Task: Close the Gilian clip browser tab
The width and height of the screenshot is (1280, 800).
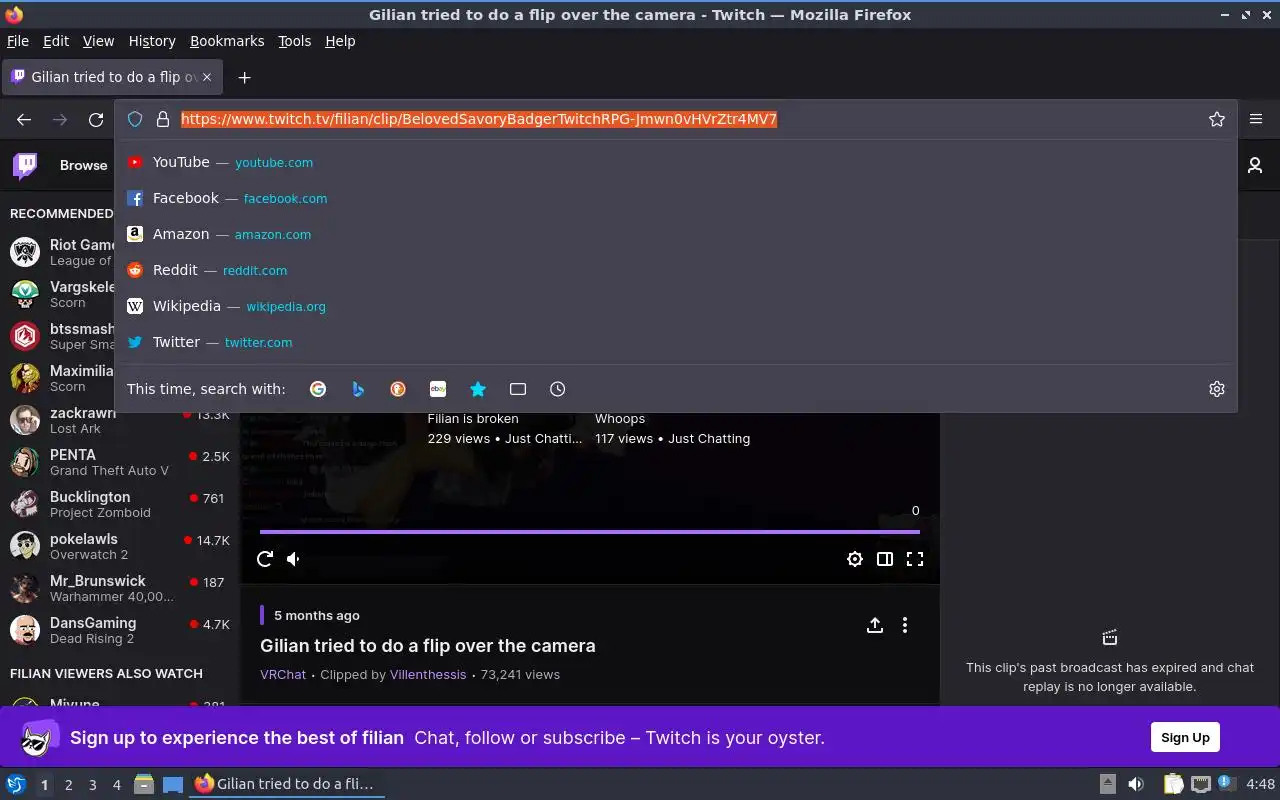Action: [x=207, y=76]
